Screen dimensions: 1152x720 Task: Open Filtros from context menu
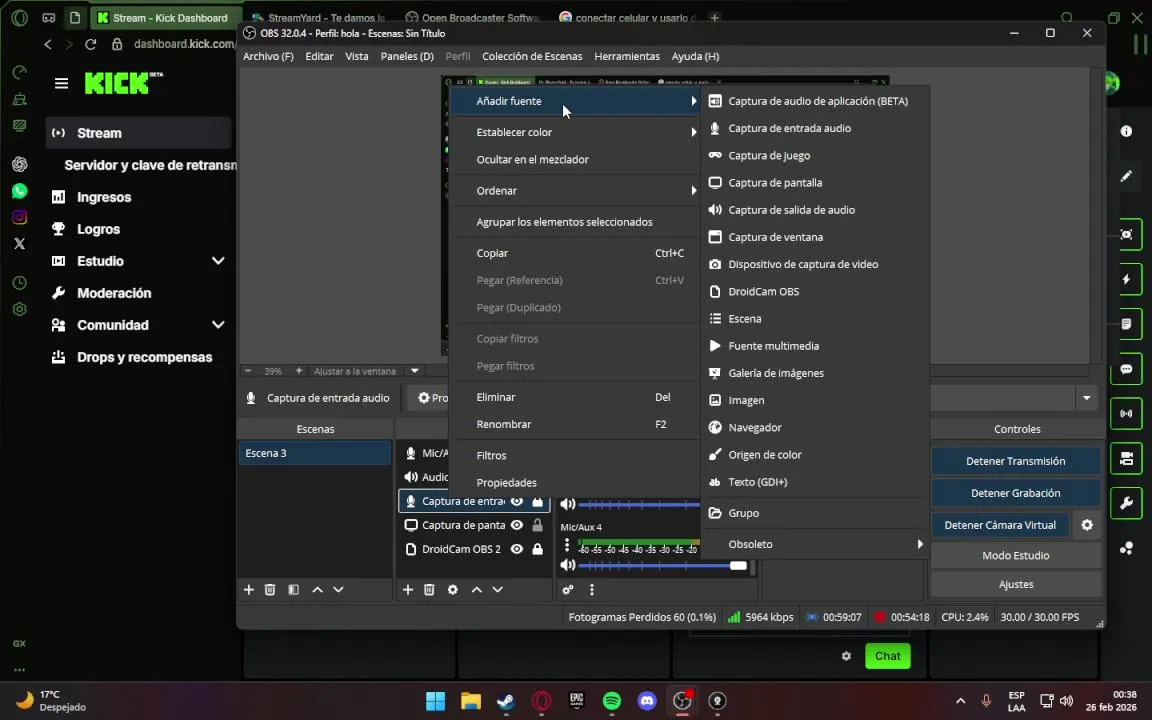click(575, 456)
